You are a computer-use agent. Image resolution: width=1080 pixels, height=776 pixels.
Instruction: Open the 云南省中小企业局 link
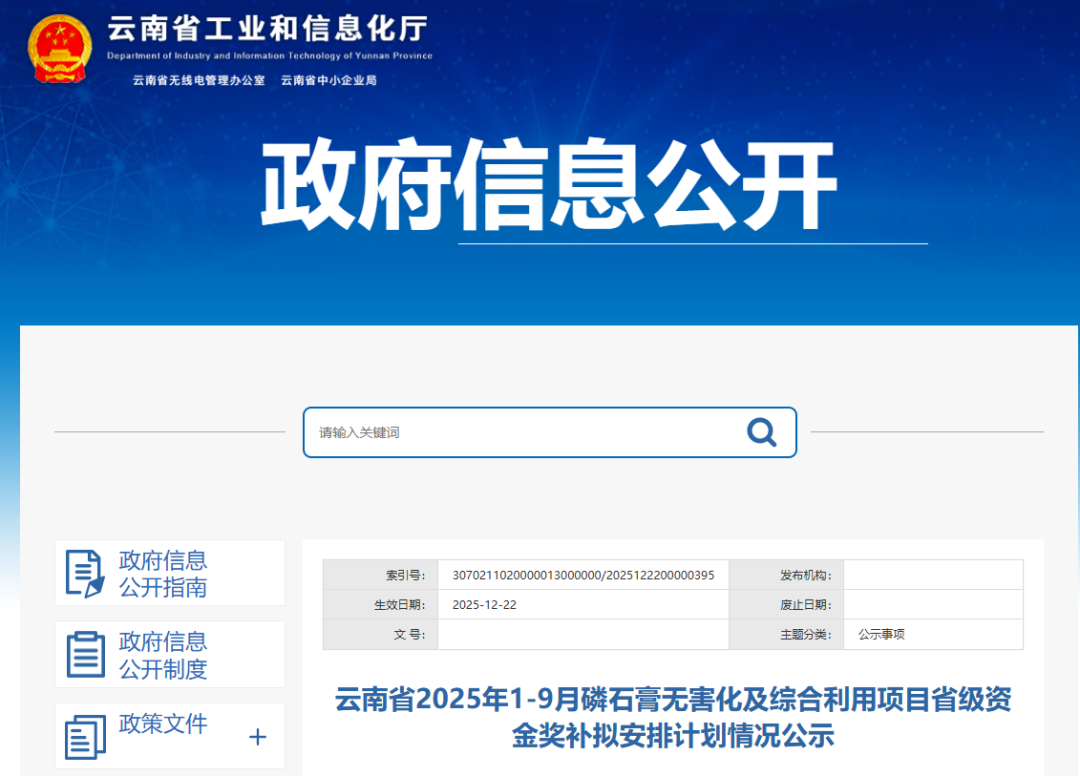[329, 80]
